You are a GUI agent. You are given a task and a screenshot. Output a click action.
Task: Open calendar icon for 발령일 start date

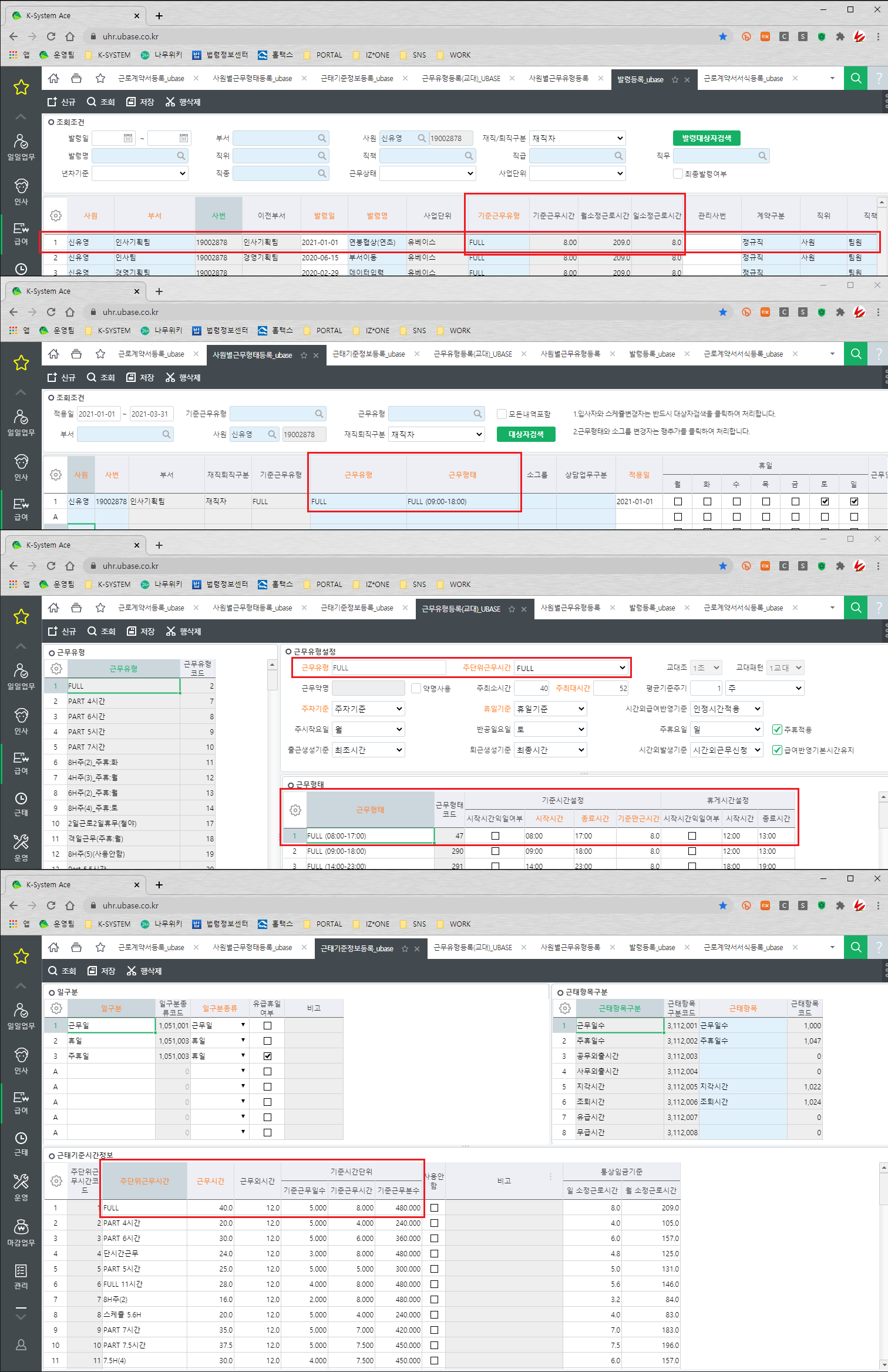click(128, 138)
